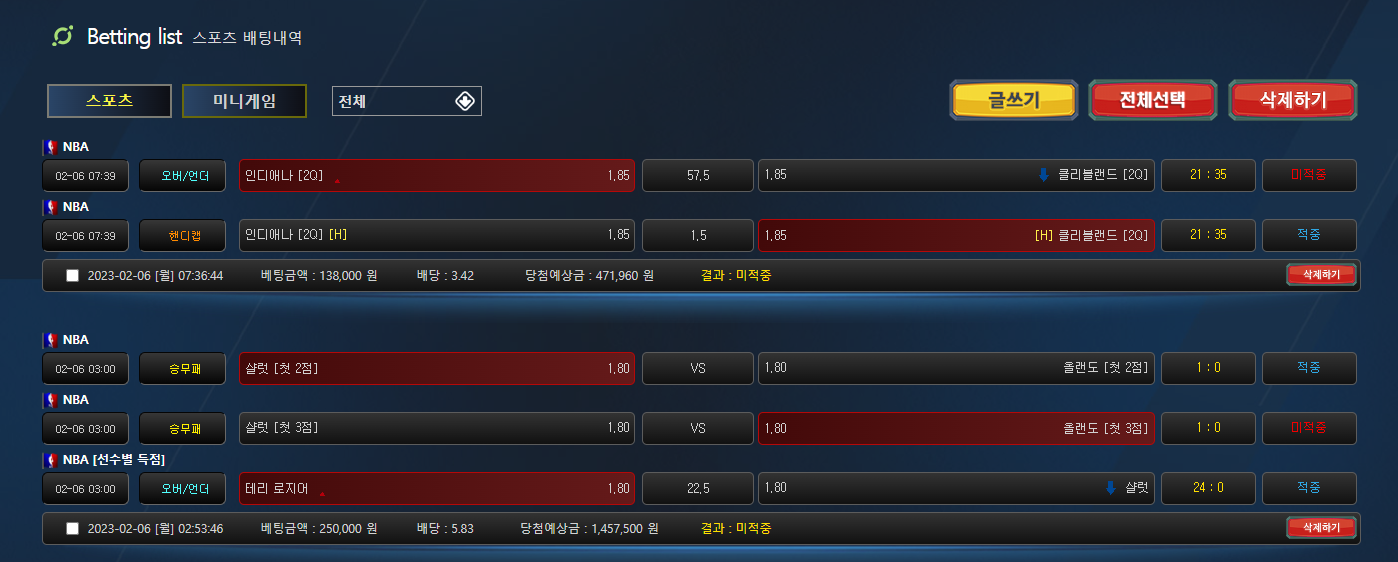Screen dimensions: 1398x562
Task: Click the diamond arrow icon in 전체 dropdown
Action: pos(465,101)
